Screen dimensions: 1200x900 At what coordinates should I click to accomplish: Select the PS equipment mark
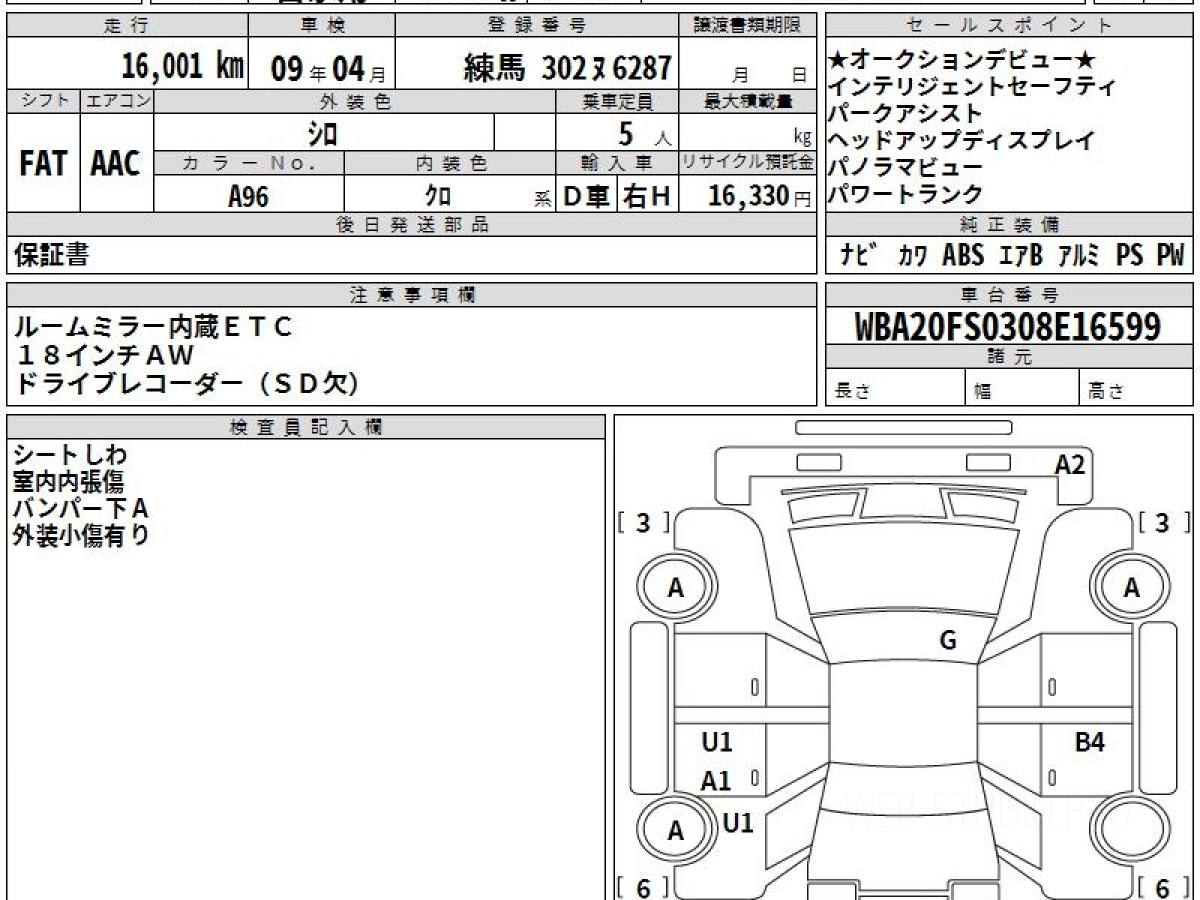coord(1130,256)
